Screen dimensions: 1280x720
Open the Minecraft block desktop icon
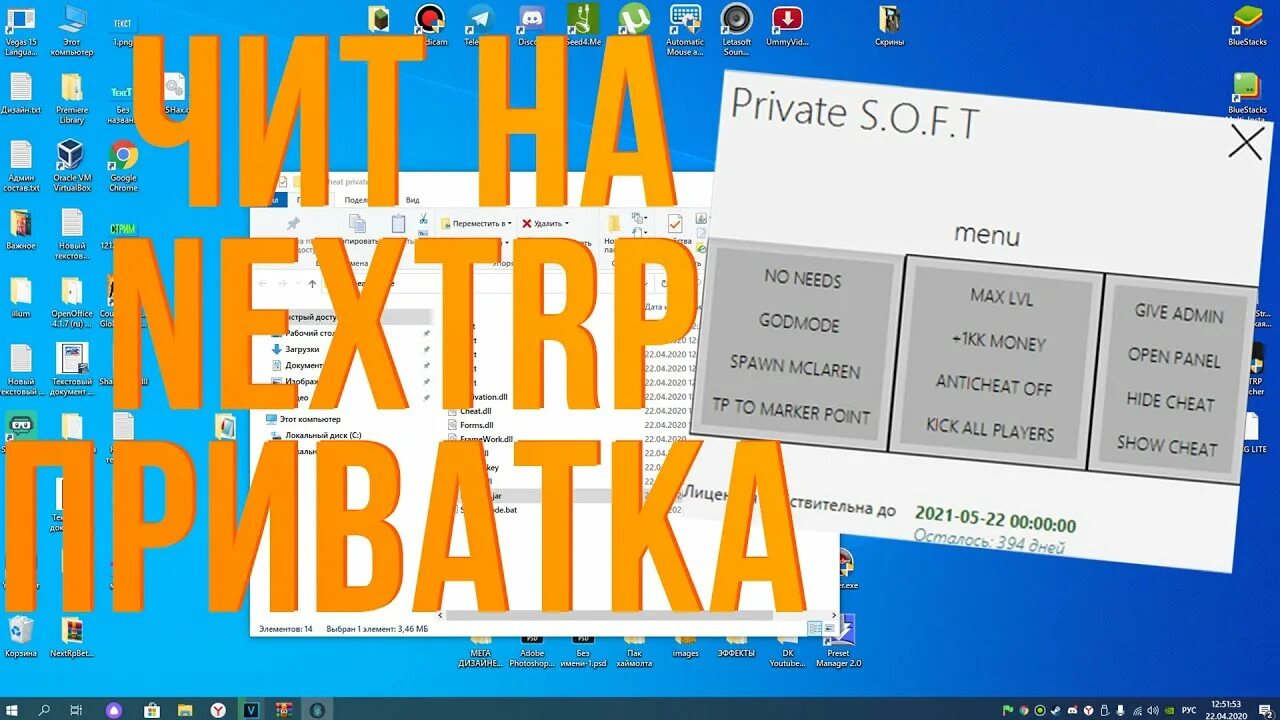pos(378,20)
